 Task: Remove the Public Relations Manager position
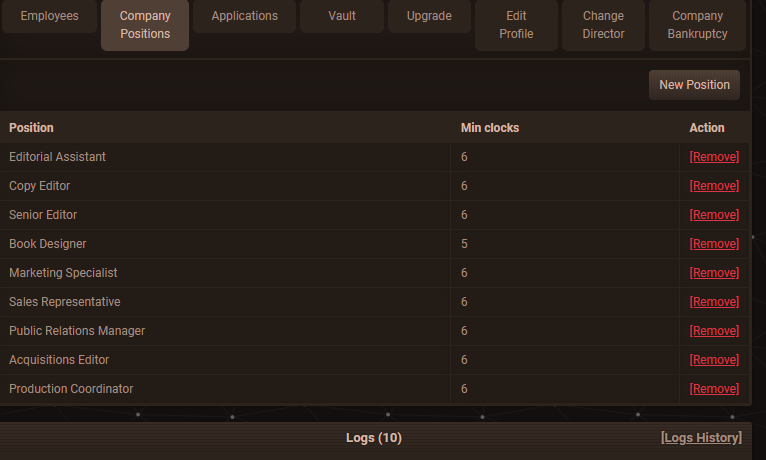[714, 331]
